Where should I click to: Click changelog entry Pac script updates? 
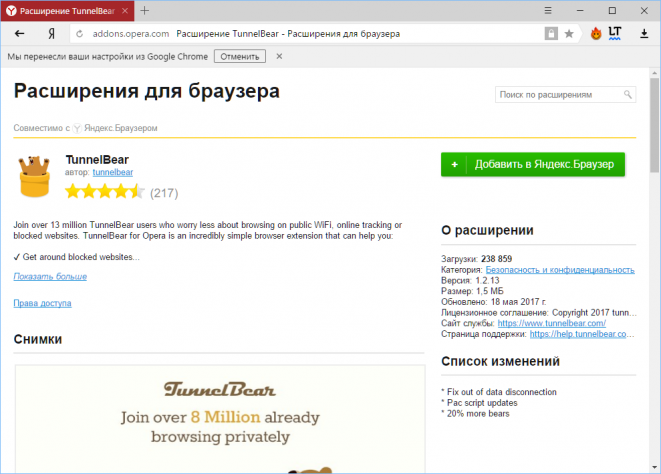pos(482,403)
